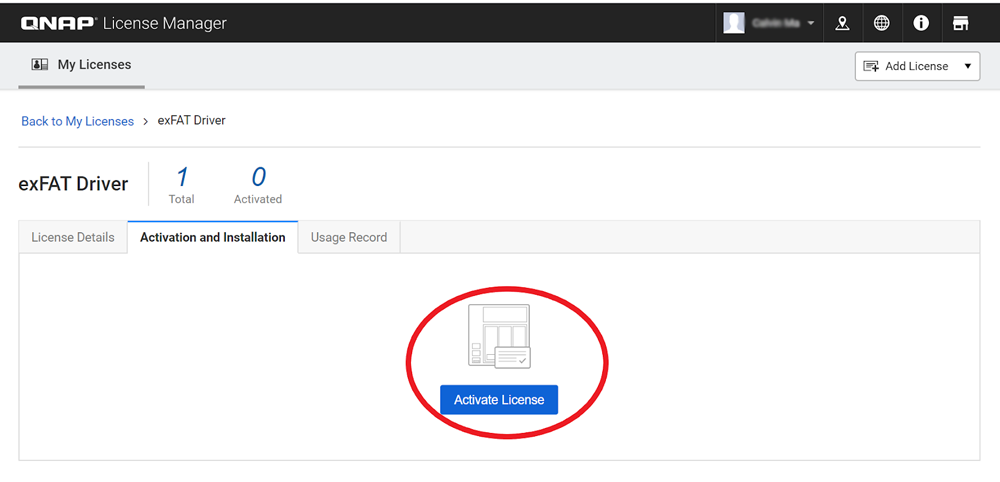This screenshot has height=482, width=1000.
Task: Expand the Add License dropdown arrow
Action: [x=967, y=66]
